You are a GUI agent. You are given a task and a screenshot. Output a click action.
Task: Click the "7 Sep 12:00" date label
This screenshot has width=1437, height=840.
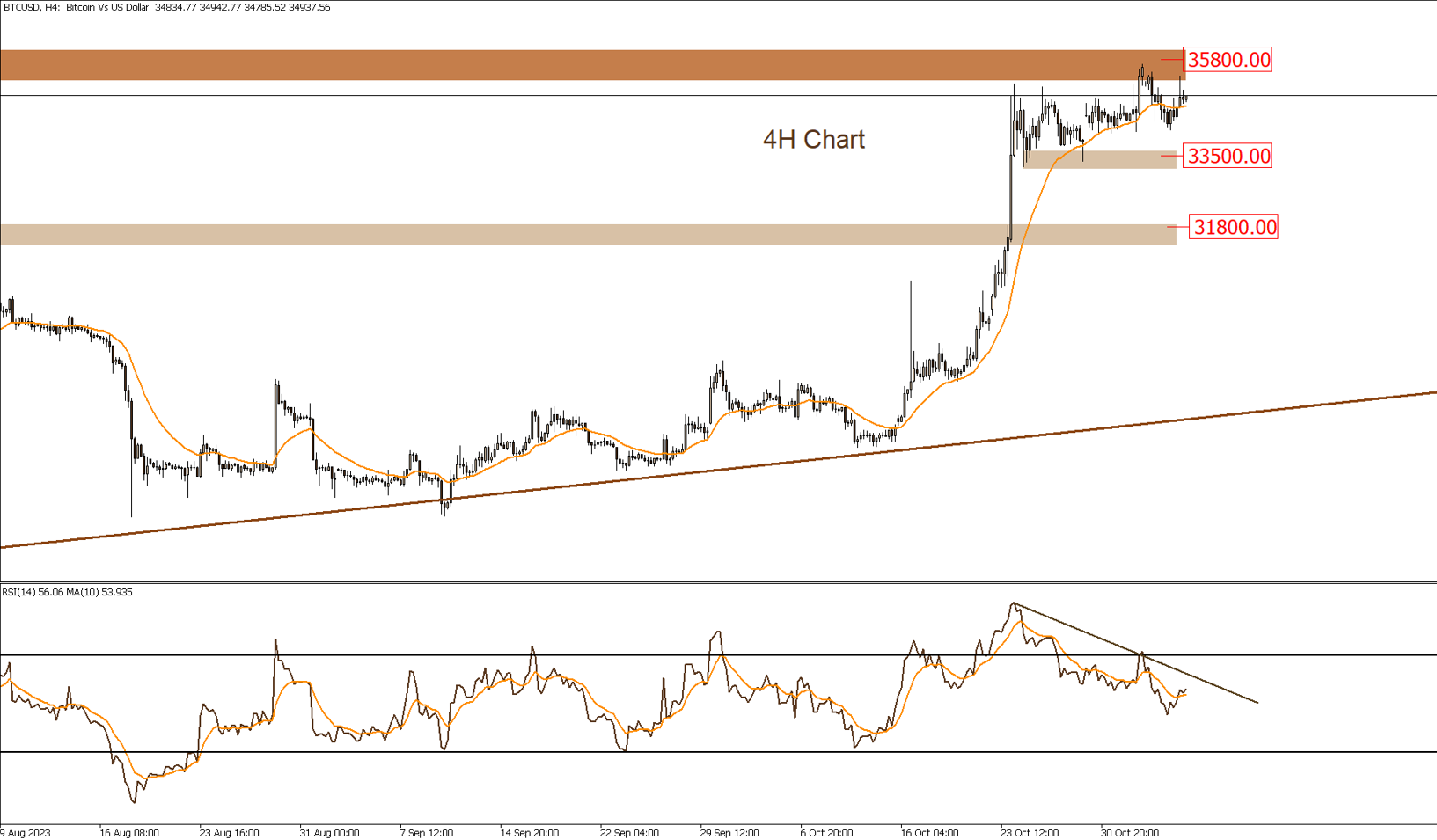[x=426, y=832]
